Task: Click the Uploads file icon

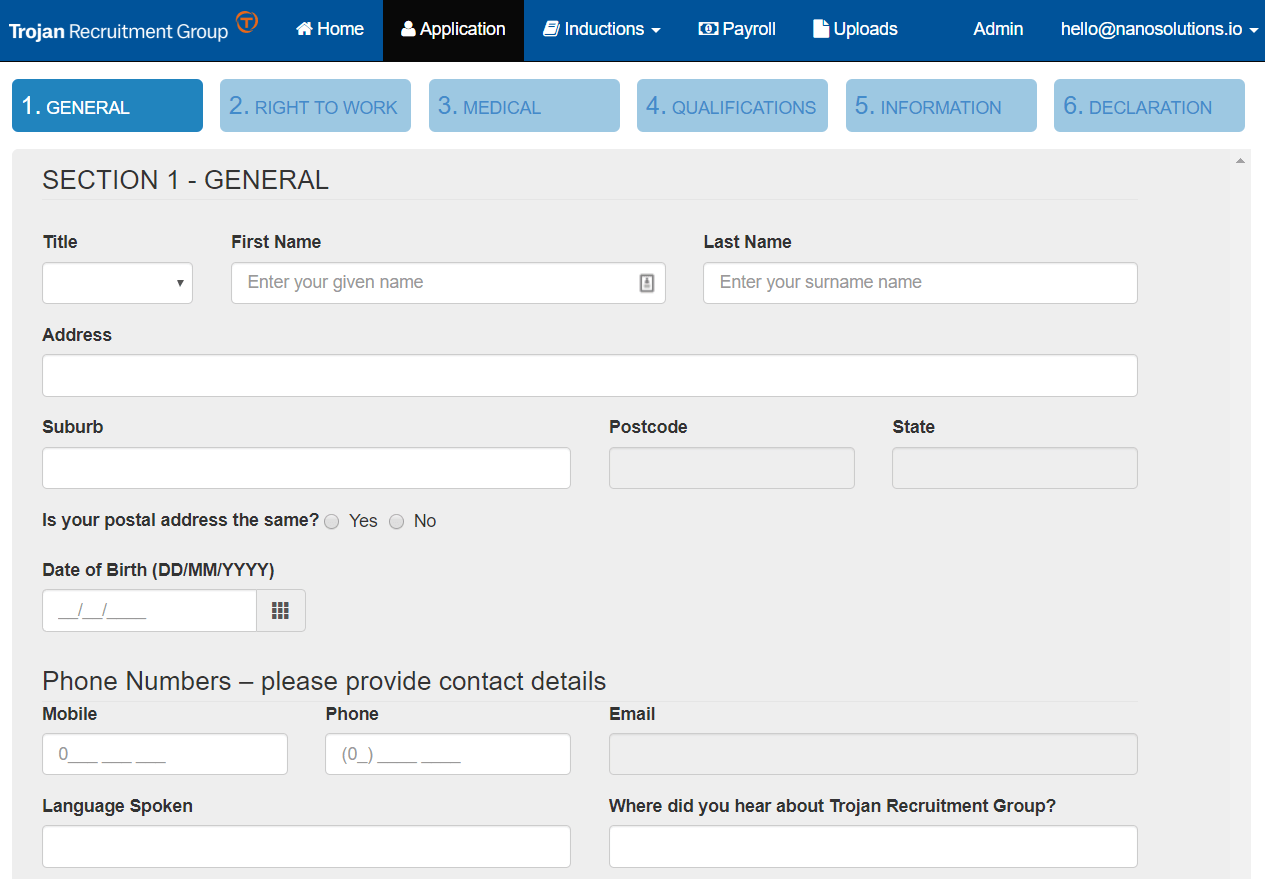Action: point(821,29)
